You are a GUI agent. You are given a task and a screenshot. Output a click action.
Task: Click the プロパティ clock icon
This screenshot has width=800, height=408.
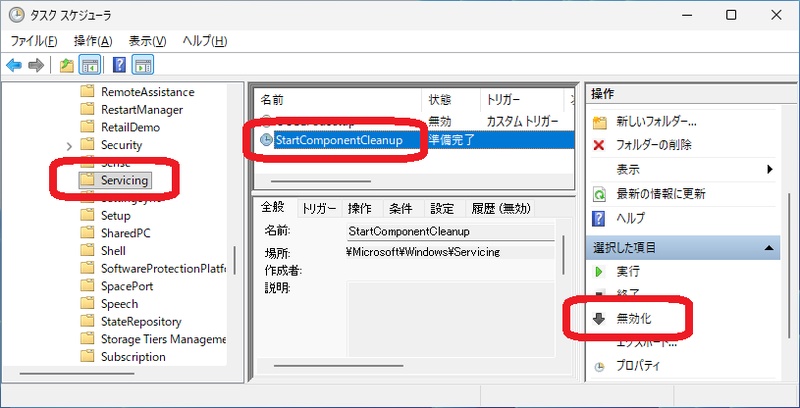[x=599, y=367]
